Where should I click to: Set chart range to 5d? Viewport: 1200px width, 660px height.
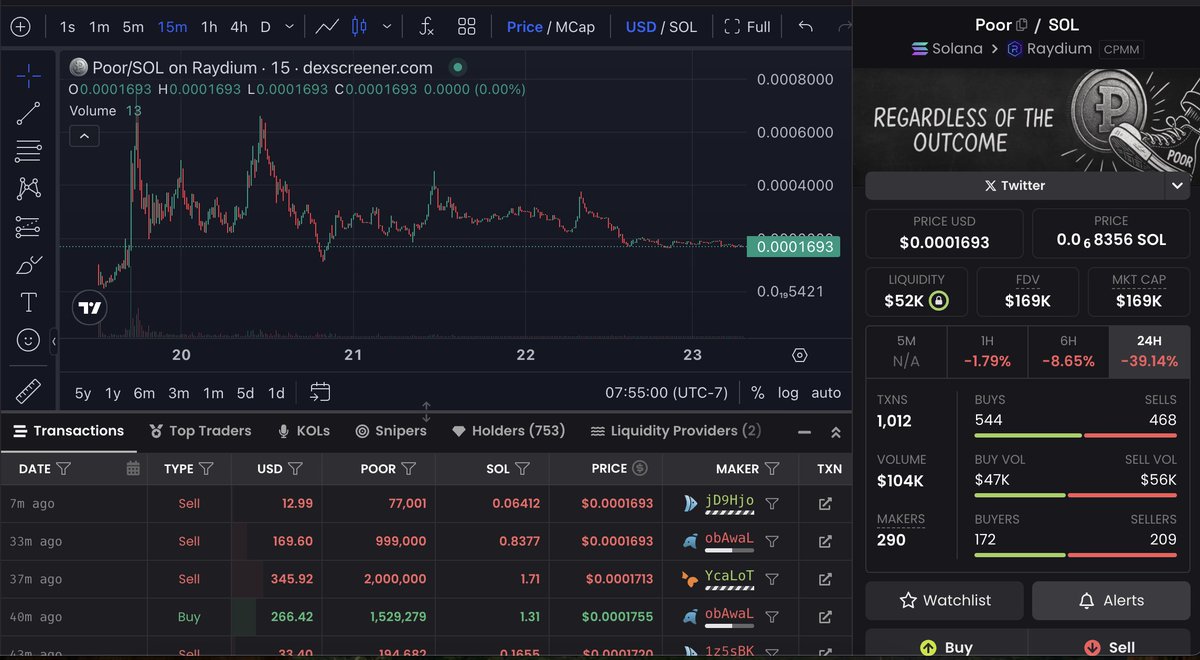coord(245,393)
